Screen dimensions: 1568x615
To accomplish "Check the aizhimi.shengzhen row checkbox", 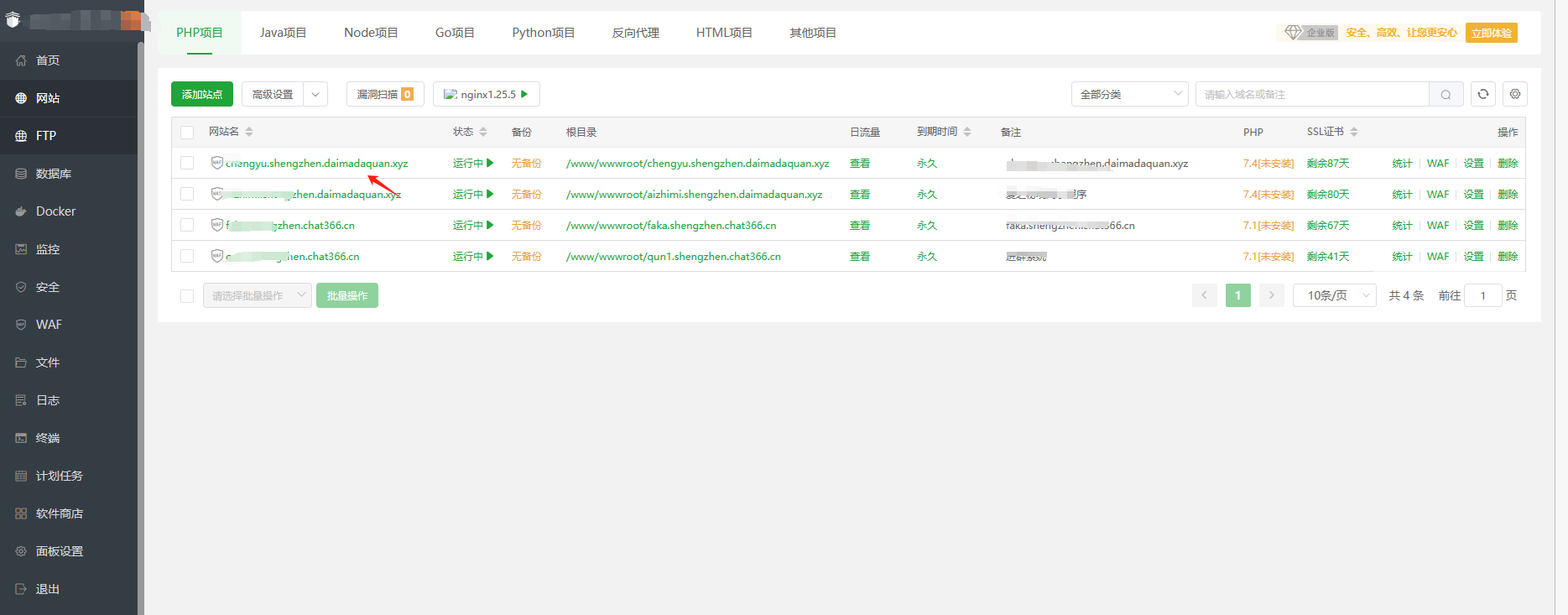I will point(187,194).
